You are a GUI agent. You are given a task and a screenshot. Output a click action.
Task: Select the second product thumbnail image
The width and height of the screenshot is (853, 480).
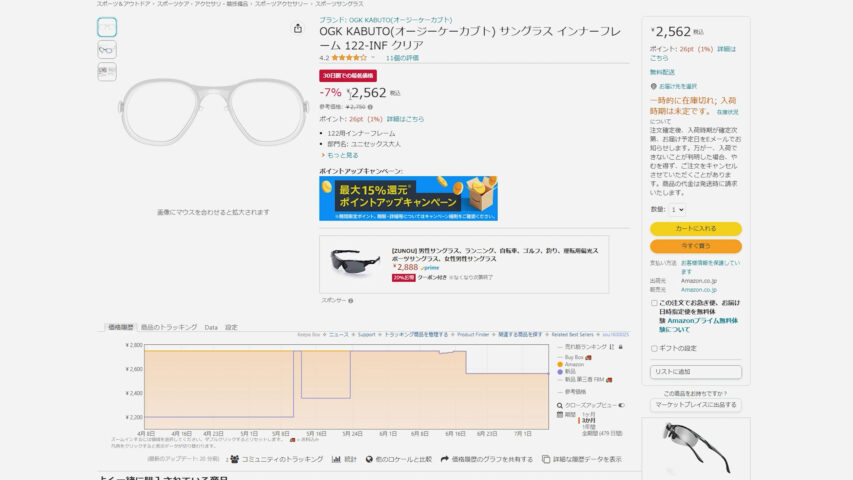click(x=107, y=49)
